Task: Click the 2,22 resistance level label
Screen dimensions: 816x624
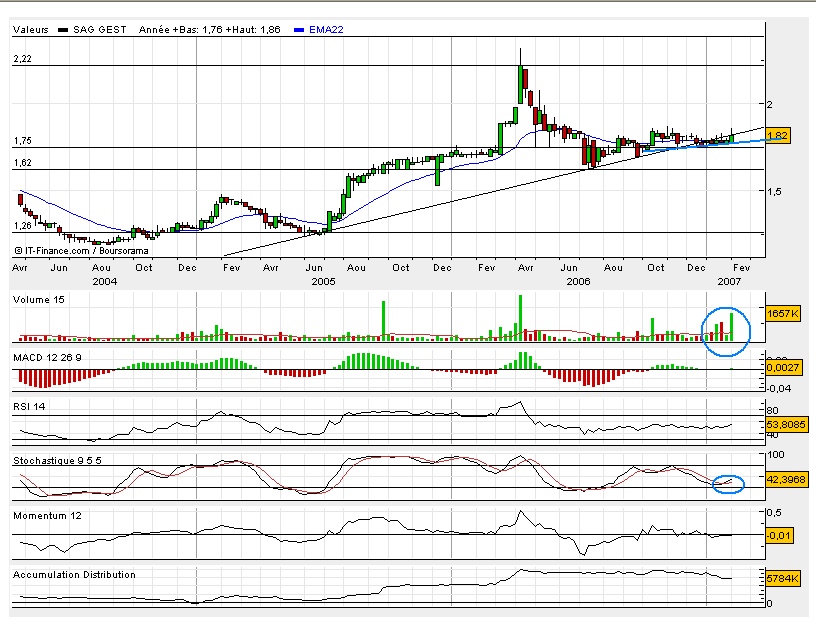Action: tap(23, 60)
